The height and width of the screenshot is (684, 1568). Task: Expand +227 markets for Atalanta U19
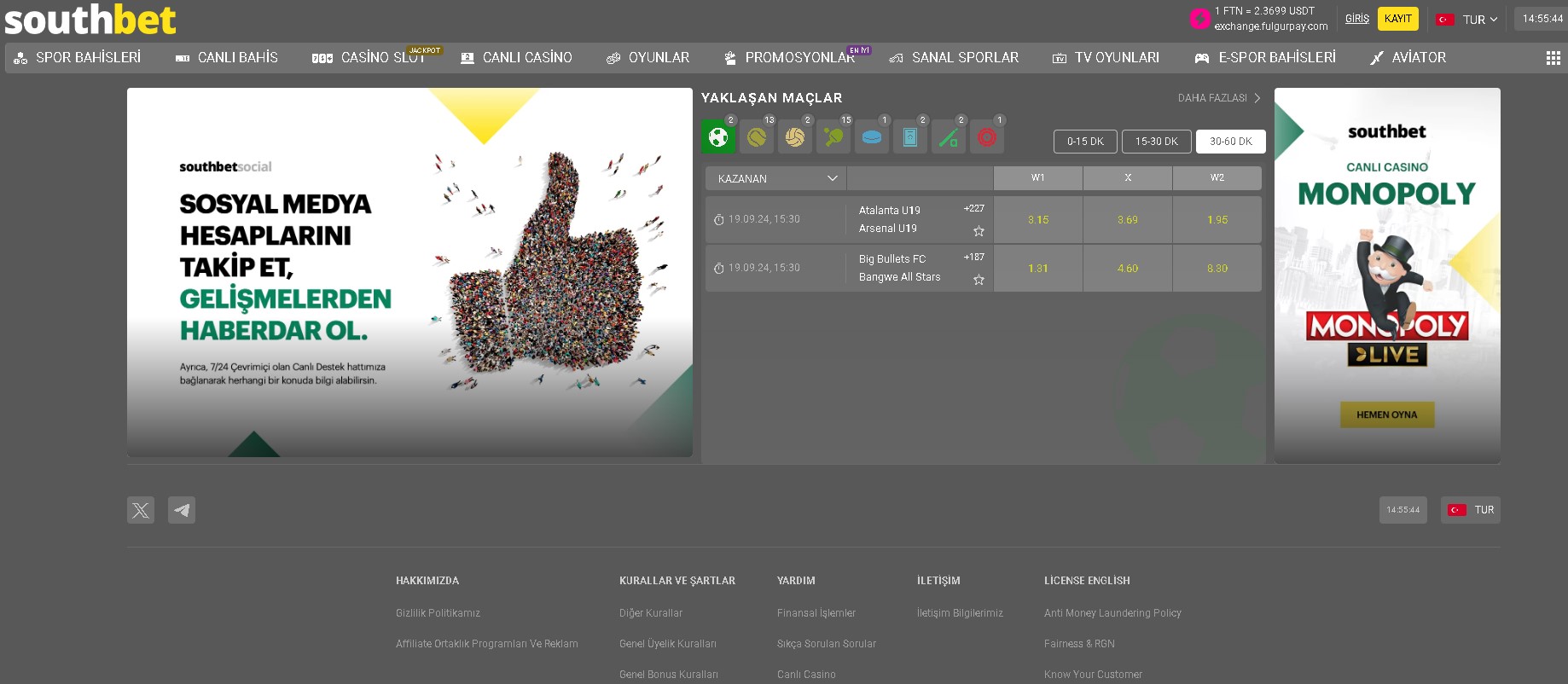974,208
